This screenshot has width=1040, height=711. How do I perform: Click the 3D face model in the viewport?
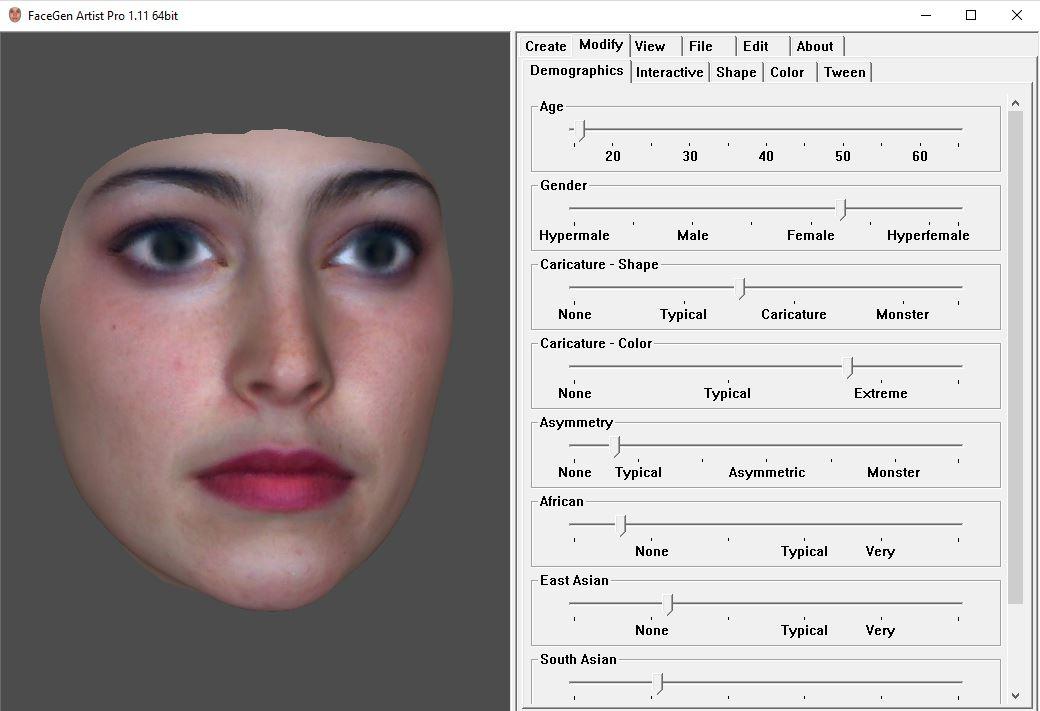tap(260, 370)
